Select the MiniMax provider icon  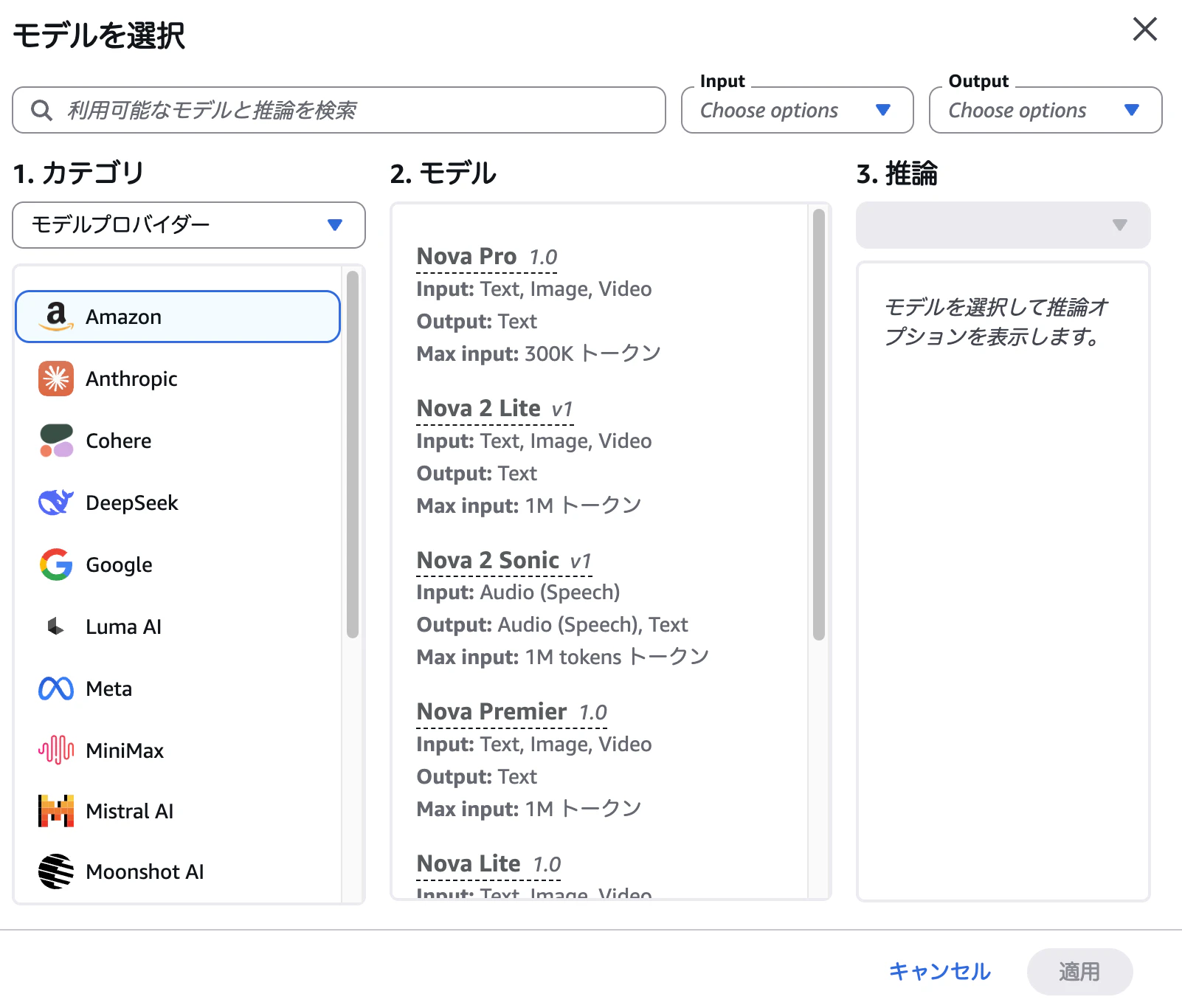tap(55, 750)
